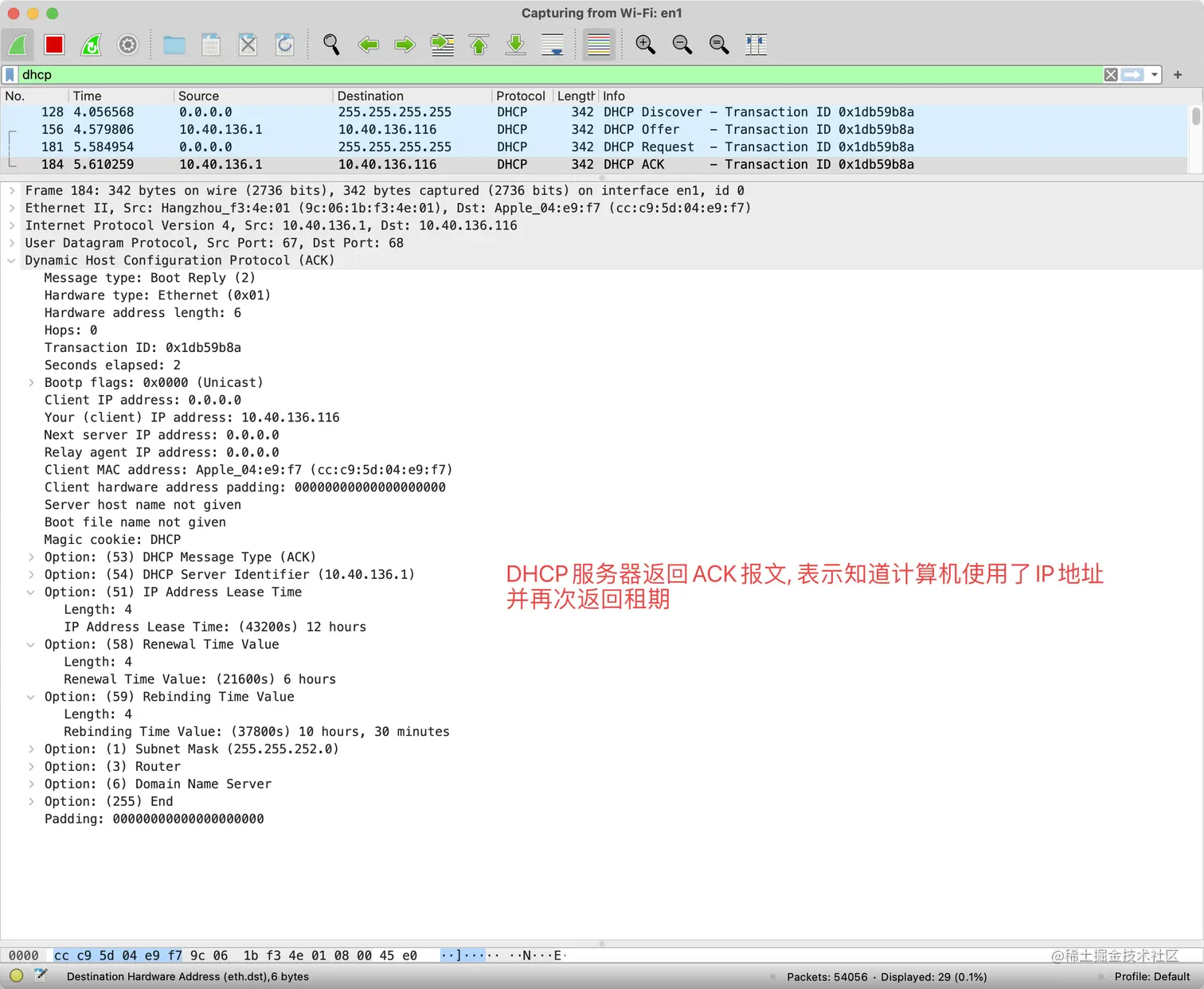
Task: Expand Option 54 DHCP Server Identifier
Action: 31,575
